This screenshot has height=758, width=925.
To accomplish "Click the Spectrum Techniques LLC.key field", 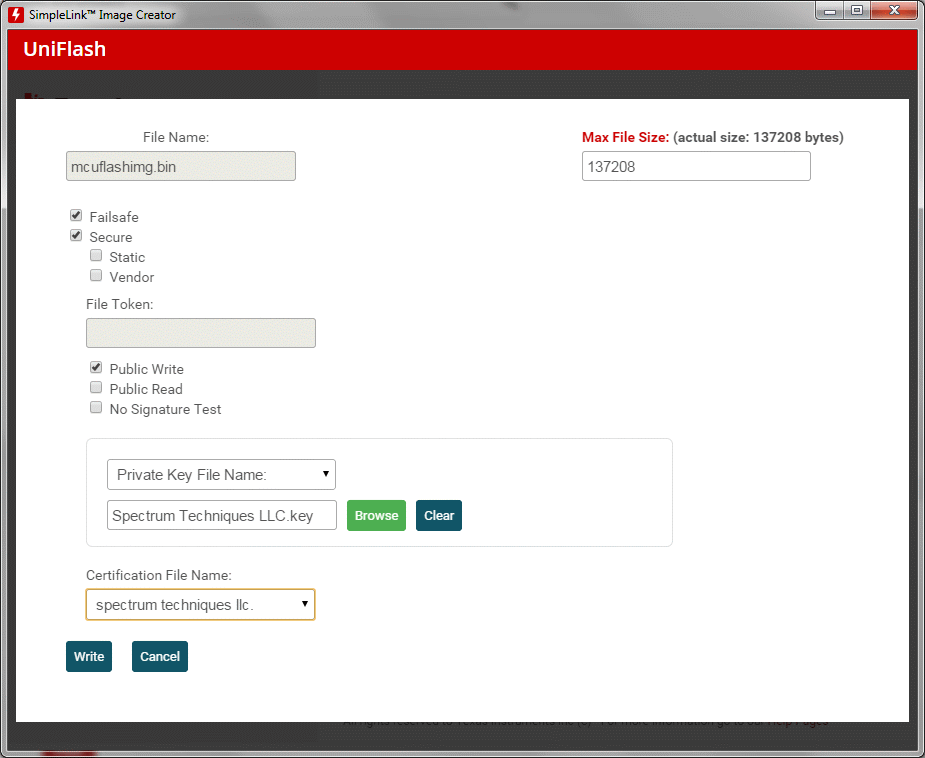I will pos(222,515).
